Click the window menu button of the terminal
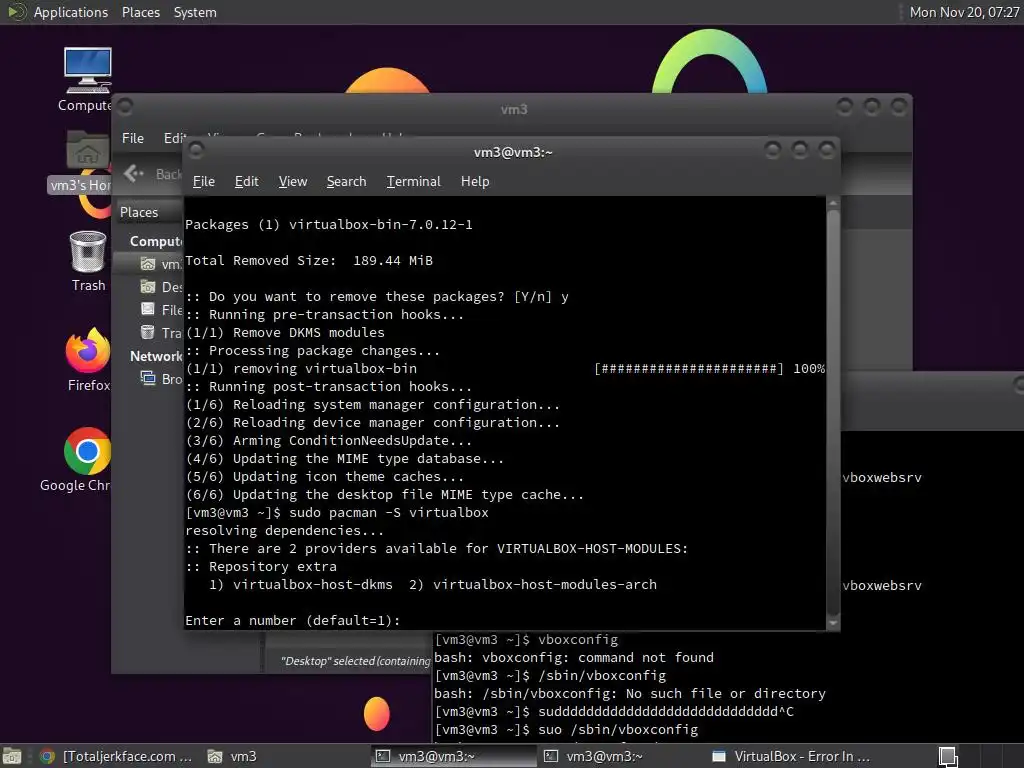The width and height of the screenshot is (1024, 768). tap(196, 151)
